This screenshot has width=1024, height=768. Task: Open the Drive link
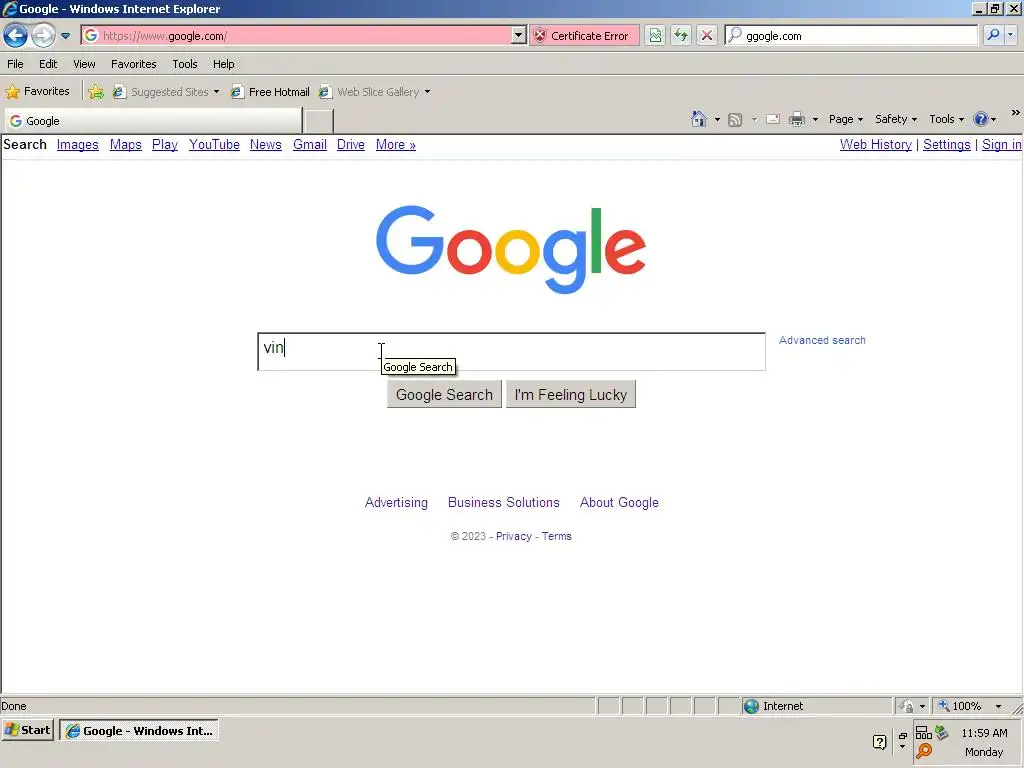pos(351,144)
